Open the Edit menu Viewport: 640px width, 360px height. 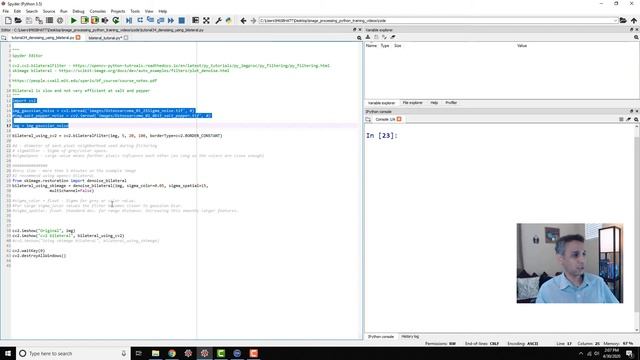click(17, 11)
